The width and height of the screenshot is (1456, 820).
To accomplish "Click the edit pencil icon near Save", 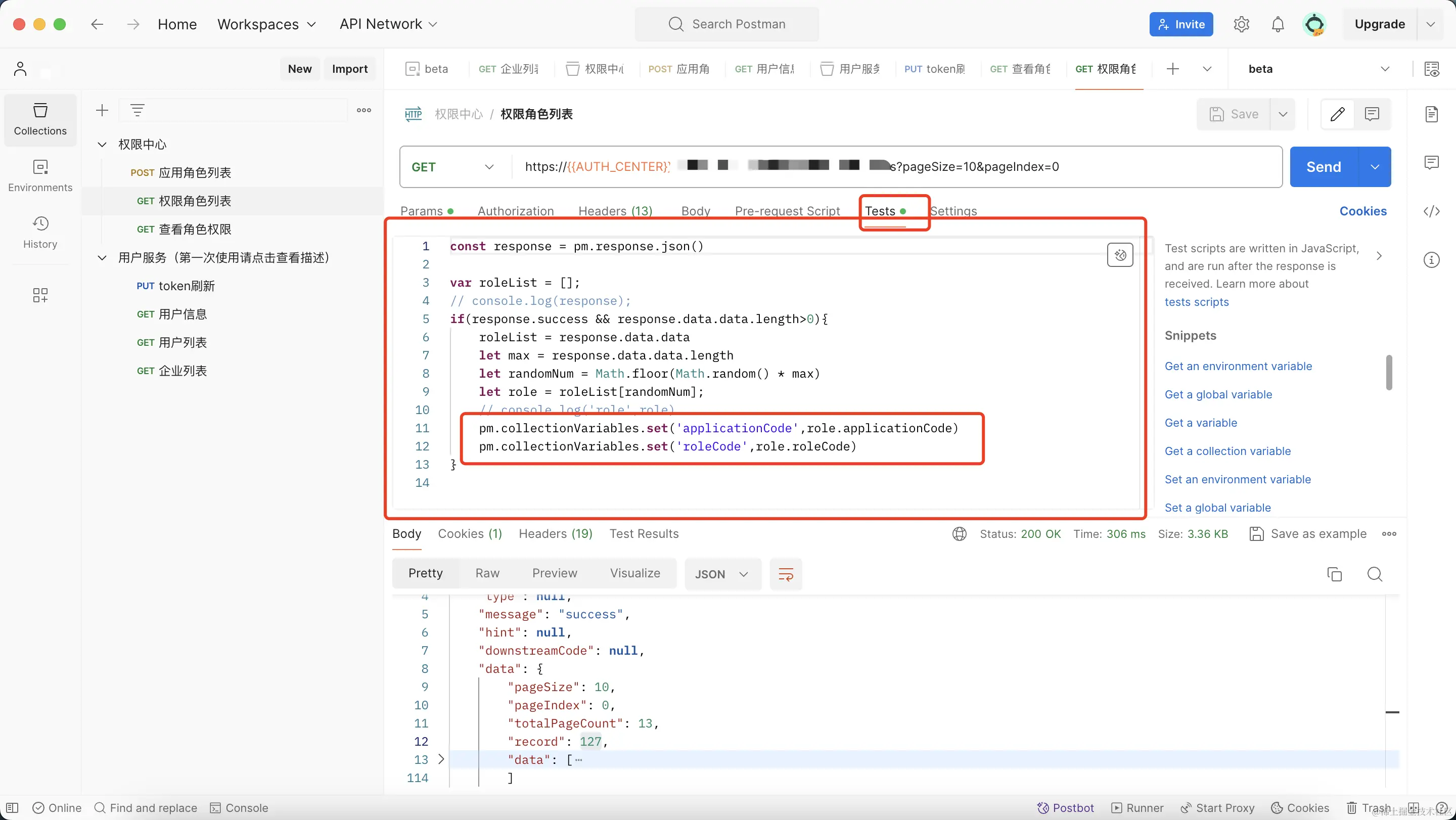I will tap(1337, 114).
